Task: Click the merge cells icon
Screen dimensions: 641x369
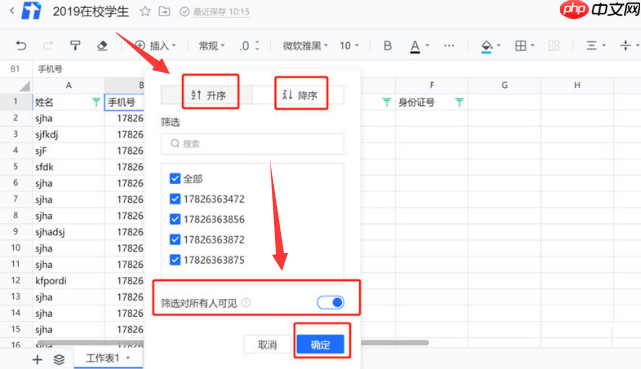Action: [x=554, y=45]
